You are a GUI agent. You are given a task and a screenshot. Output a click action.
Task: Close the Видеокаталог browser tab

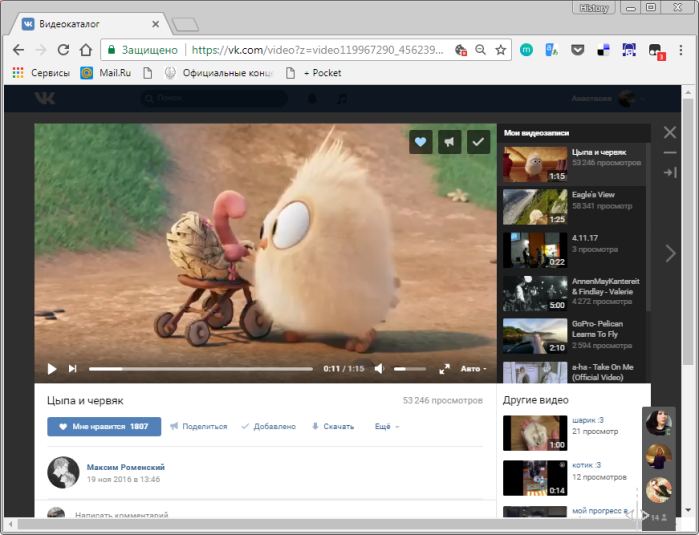(x=155, y=24)
